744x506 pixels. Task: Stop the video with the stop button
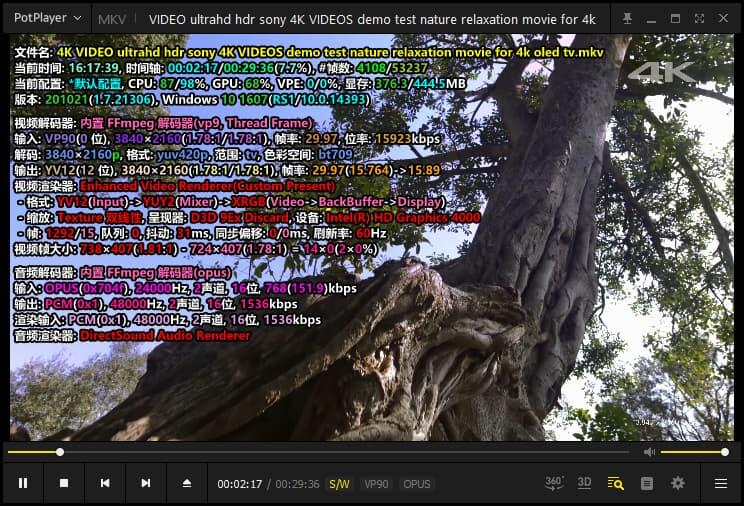point(64,484)
